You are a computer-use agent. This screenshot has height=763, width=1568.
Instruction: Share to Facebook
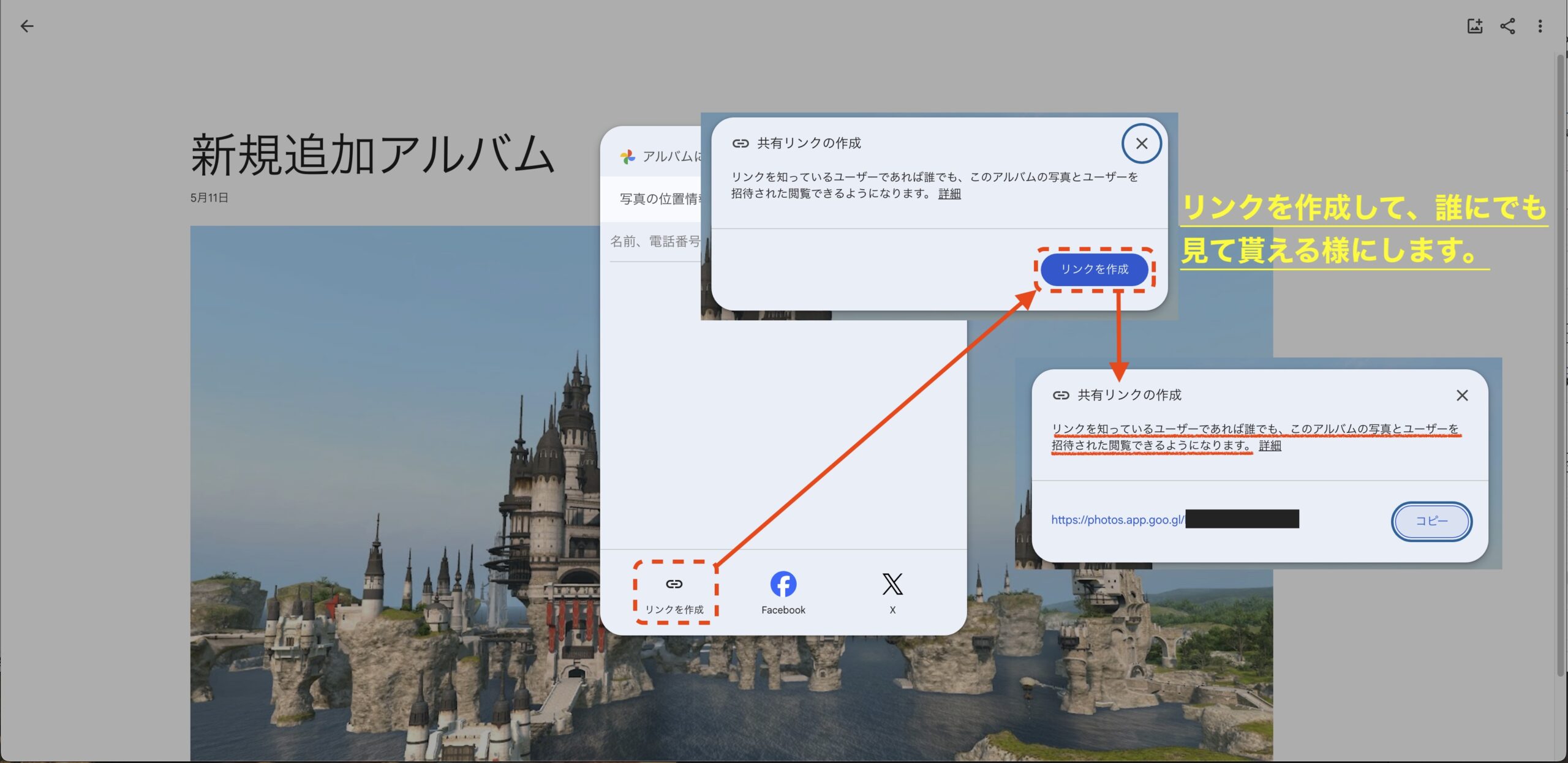783,592
